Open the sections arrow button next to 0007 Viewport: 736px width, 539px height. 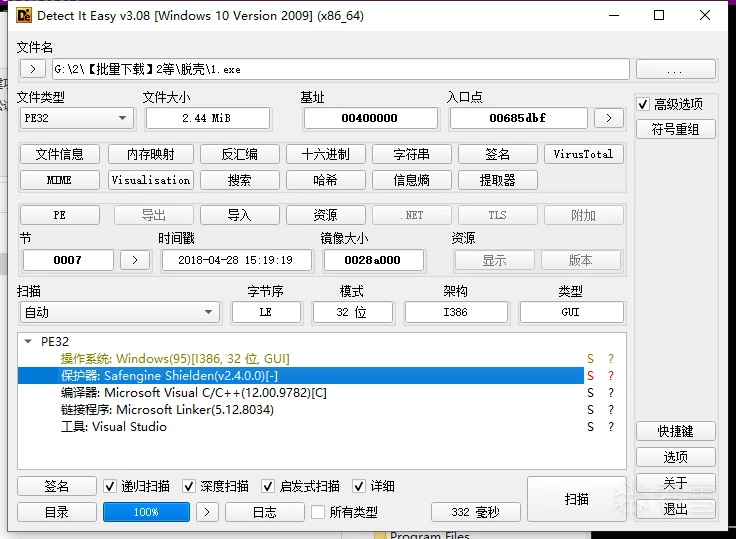135,260
